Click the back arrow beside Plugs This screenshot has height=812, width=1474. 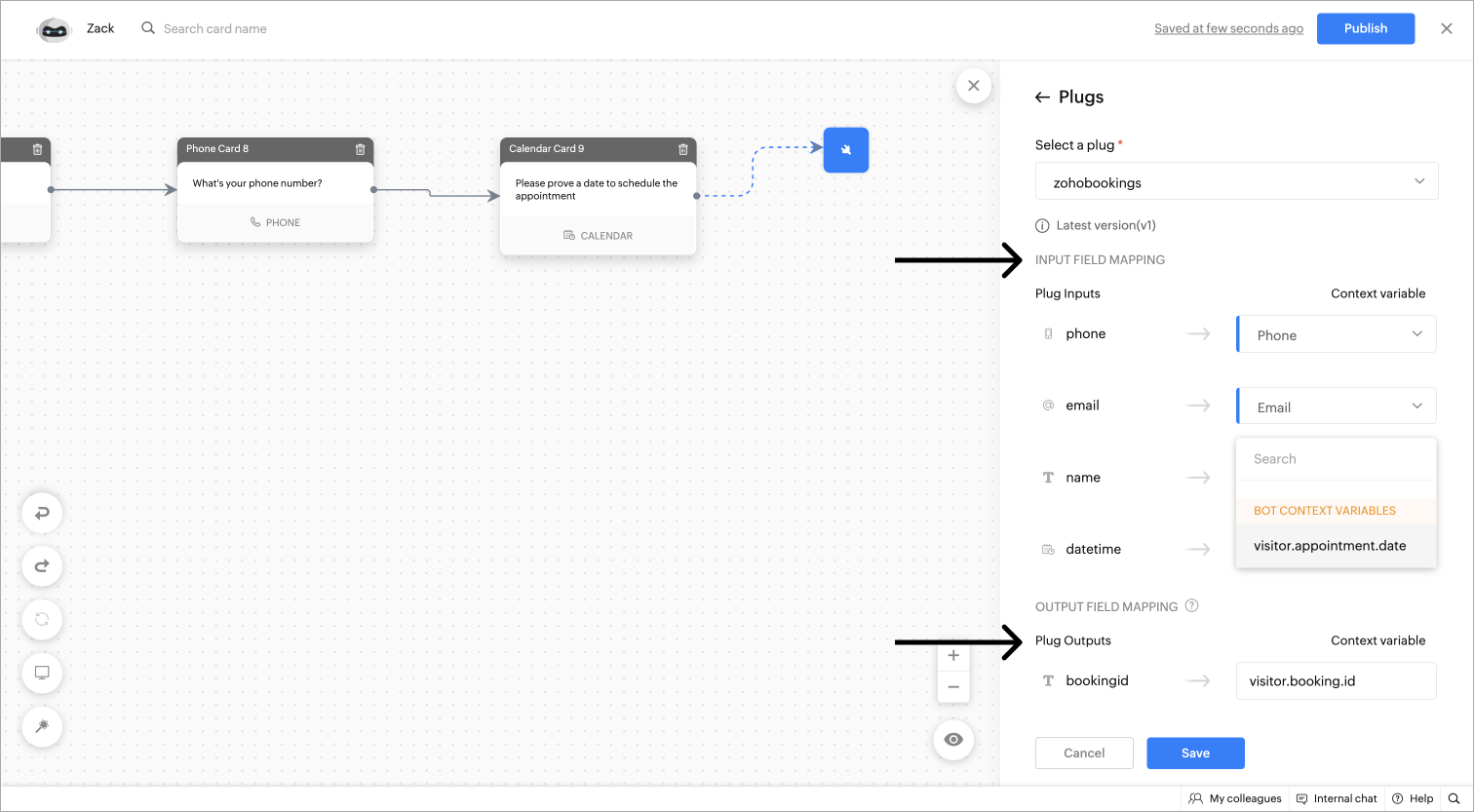click(1042, 97)
